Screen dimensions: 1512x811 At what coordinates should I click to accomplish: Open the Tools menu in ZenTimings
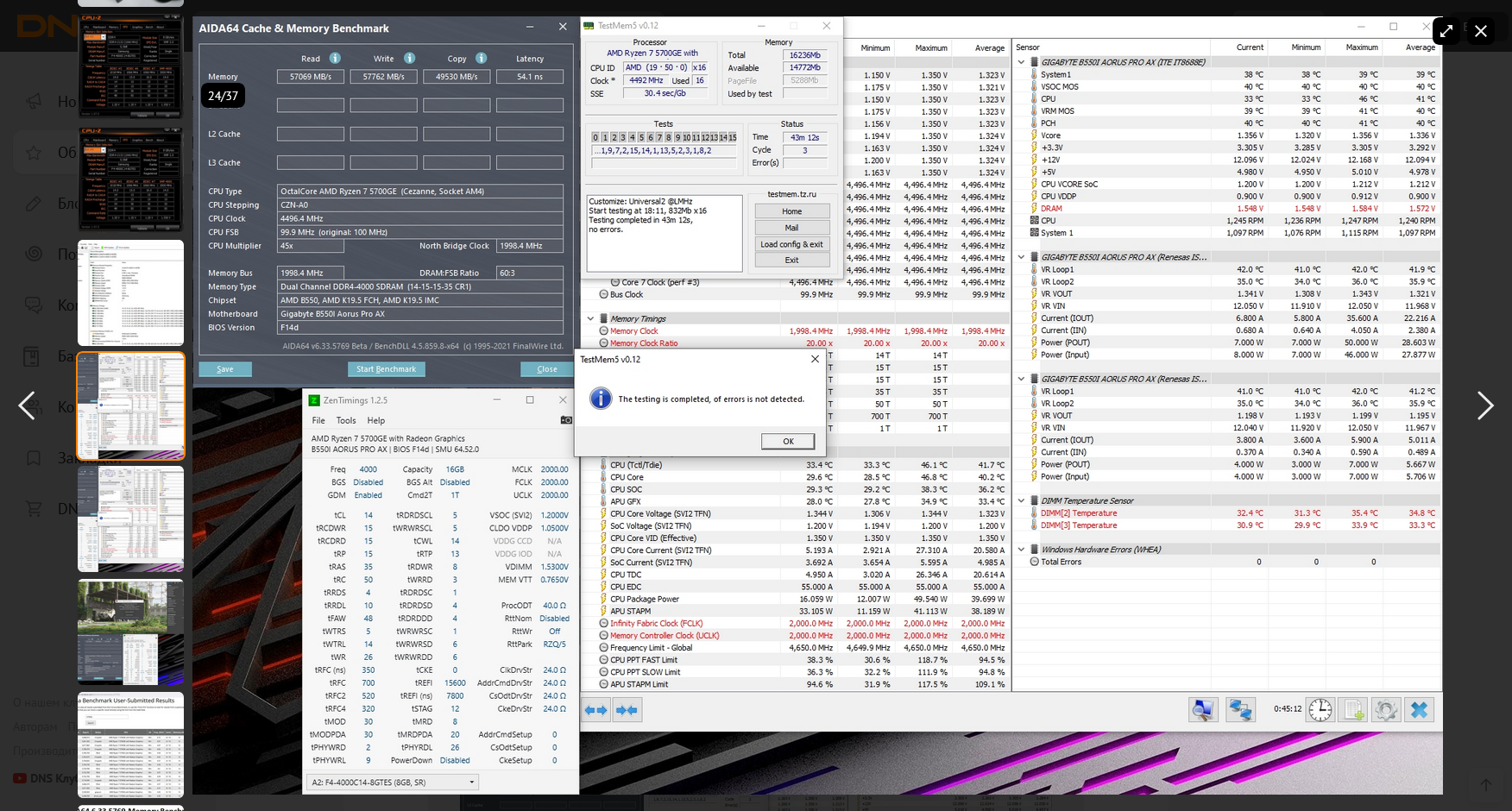click(x=346, y=420)
